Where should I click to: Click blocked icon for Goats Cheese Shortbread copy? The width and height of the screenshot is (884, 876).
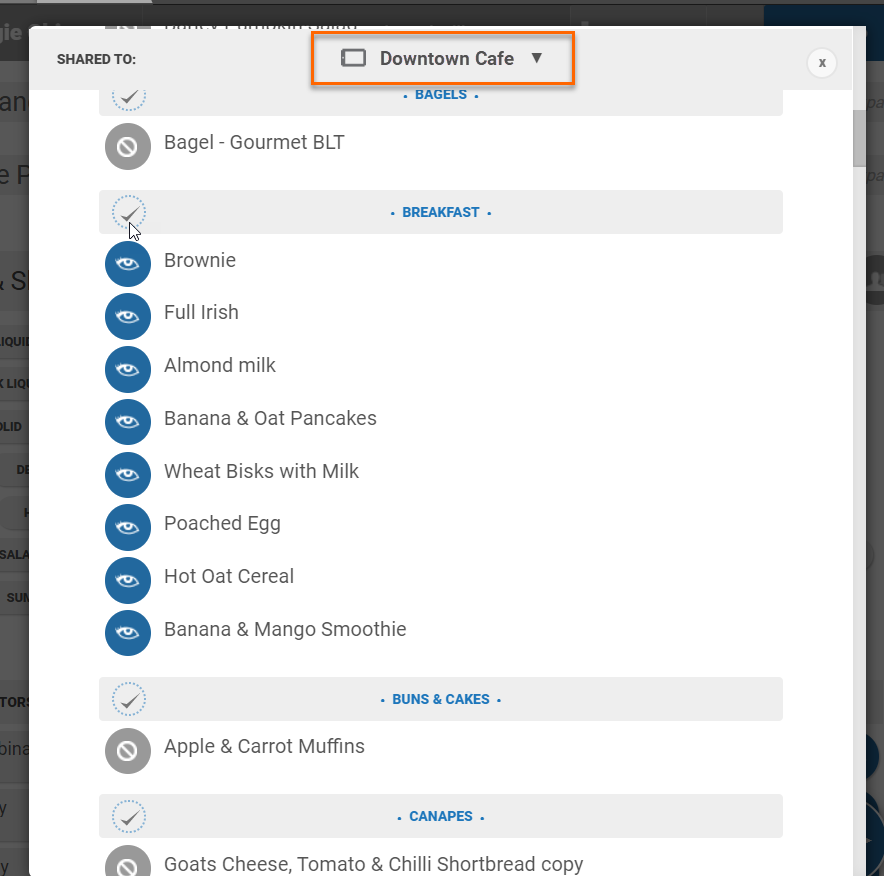point(127,864)
